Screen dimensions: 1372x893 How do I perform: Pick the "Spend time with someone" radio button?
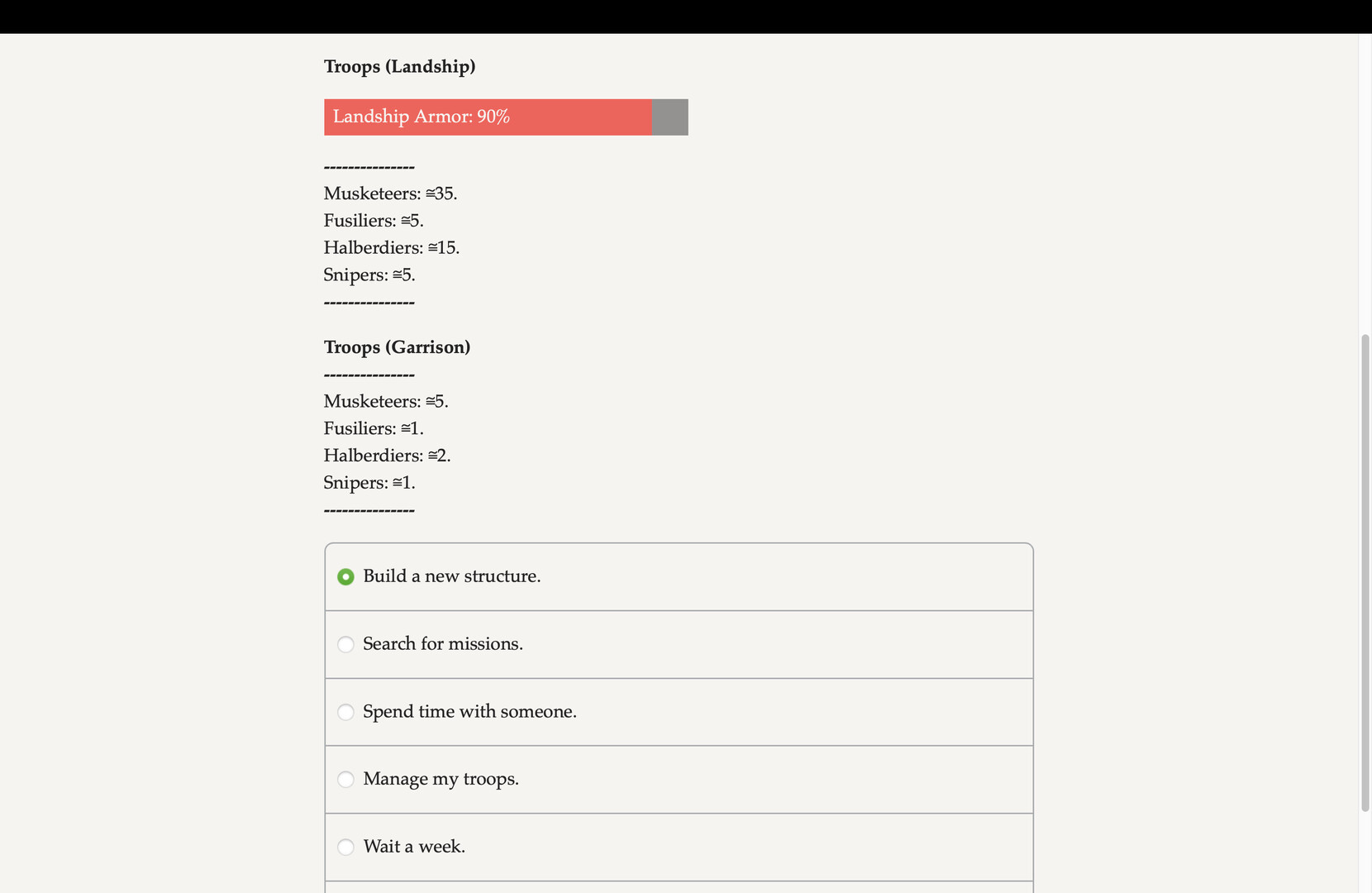point(345,712)
